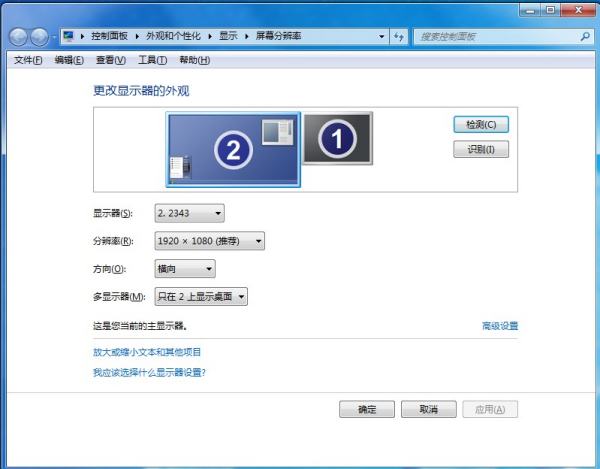Screen dimensions: 600x469
Task: Open the 分辨率 dropdown 1920 × 1080
Action: pos(209,241)
